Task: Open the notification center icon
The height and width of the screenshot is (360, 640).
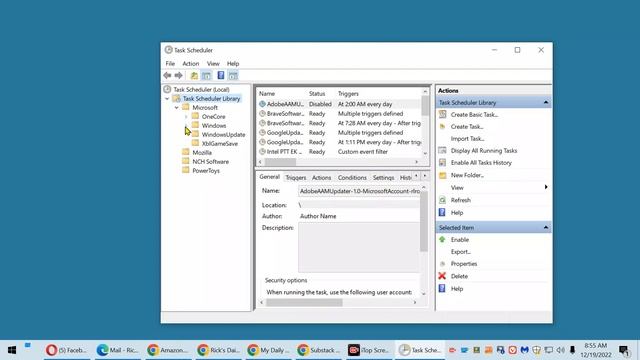Action: [x=624, y=350]
